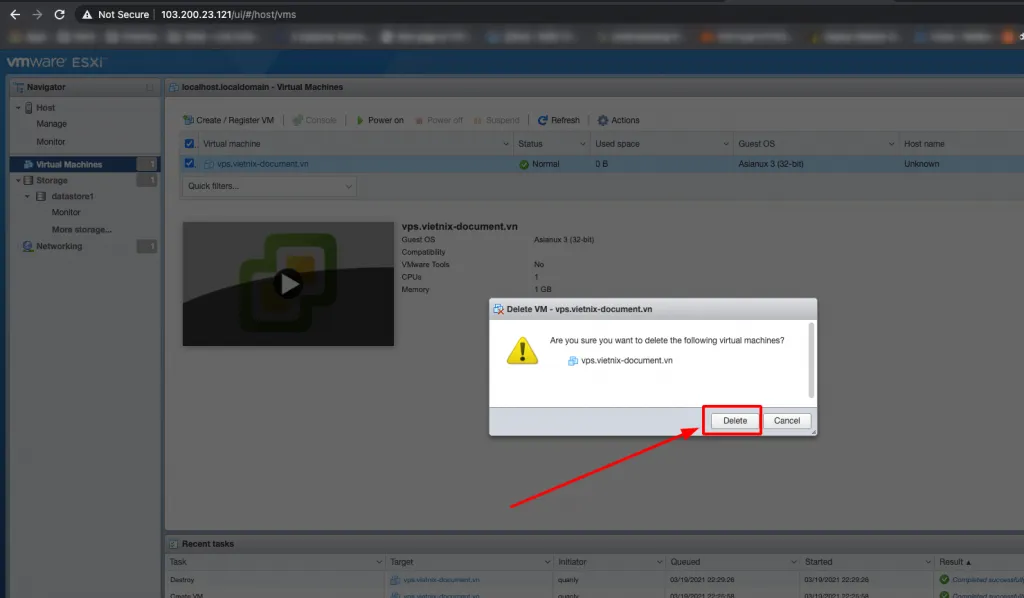Screen dimensions: 1024x598
Task: Click the dialog's vertical scrollbar
Action: point(811,360)
